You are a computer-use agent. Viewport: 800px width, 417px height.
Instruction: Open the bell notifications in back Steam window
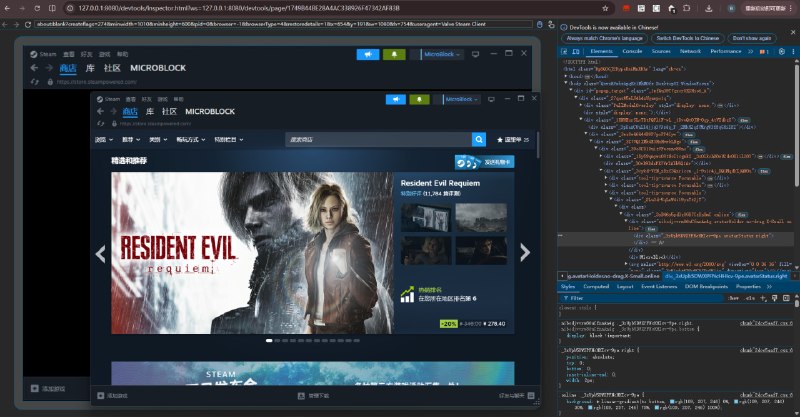(394, 54)
